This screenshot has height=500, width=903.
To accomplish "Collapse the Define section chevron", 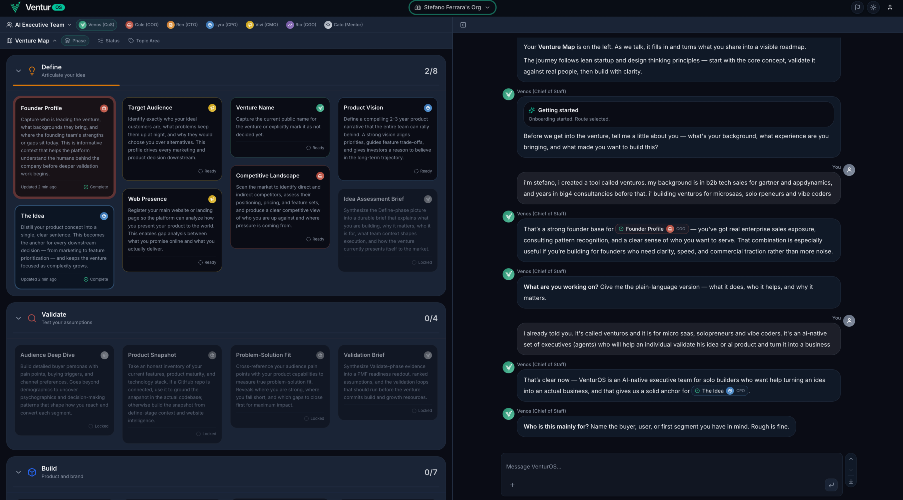I will [18, 71].
